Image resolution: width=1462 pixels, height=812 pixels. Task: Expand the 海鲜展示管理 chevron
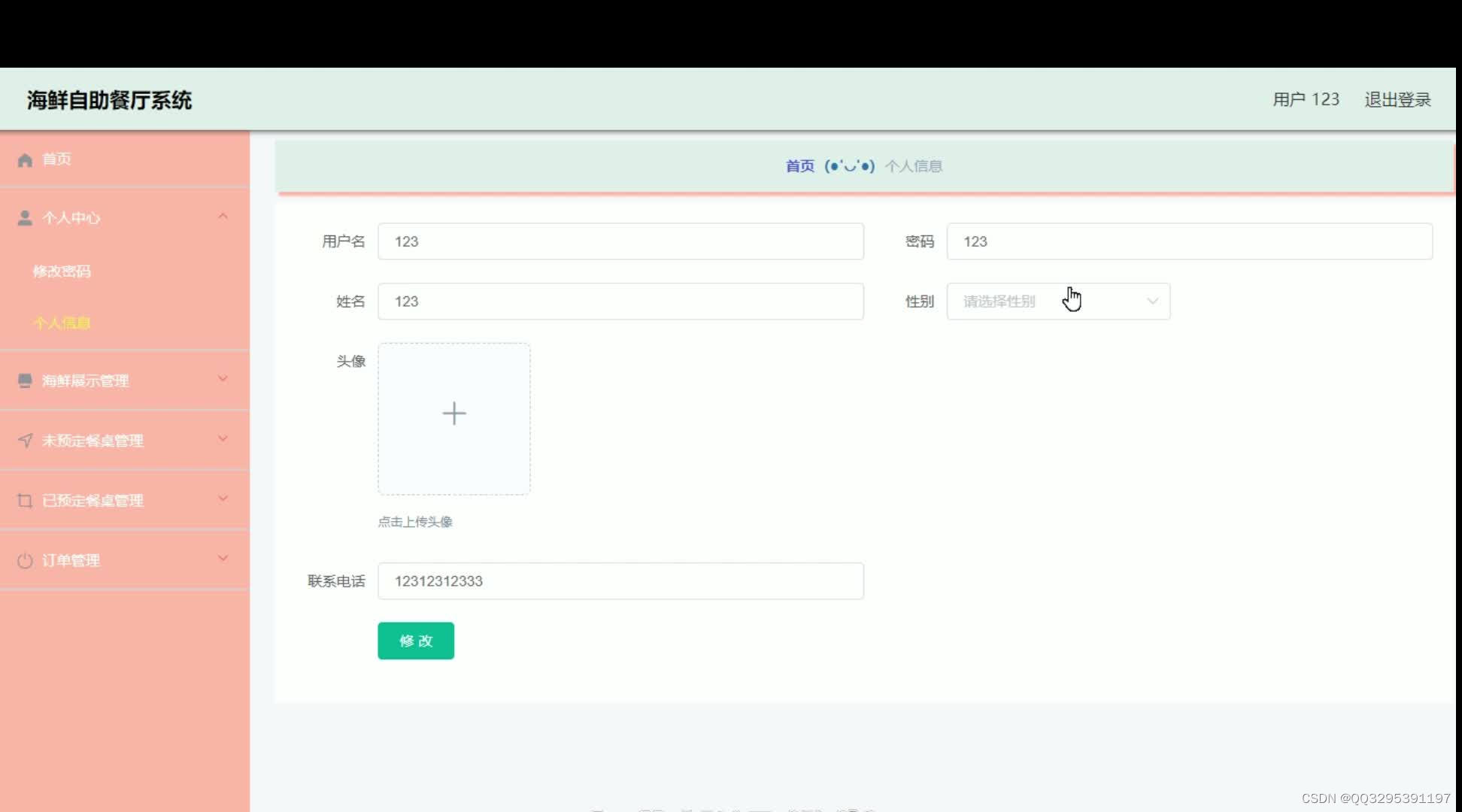pos(223,379)
